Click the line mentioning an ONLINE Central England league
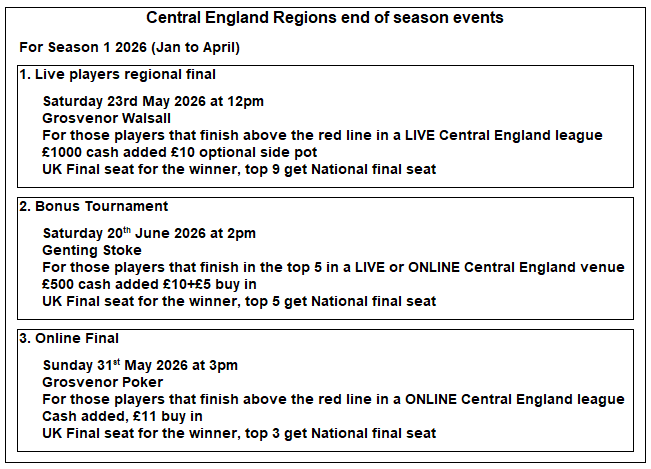Image resolution: width=651 pixels, height=469 pixels. 333,399
